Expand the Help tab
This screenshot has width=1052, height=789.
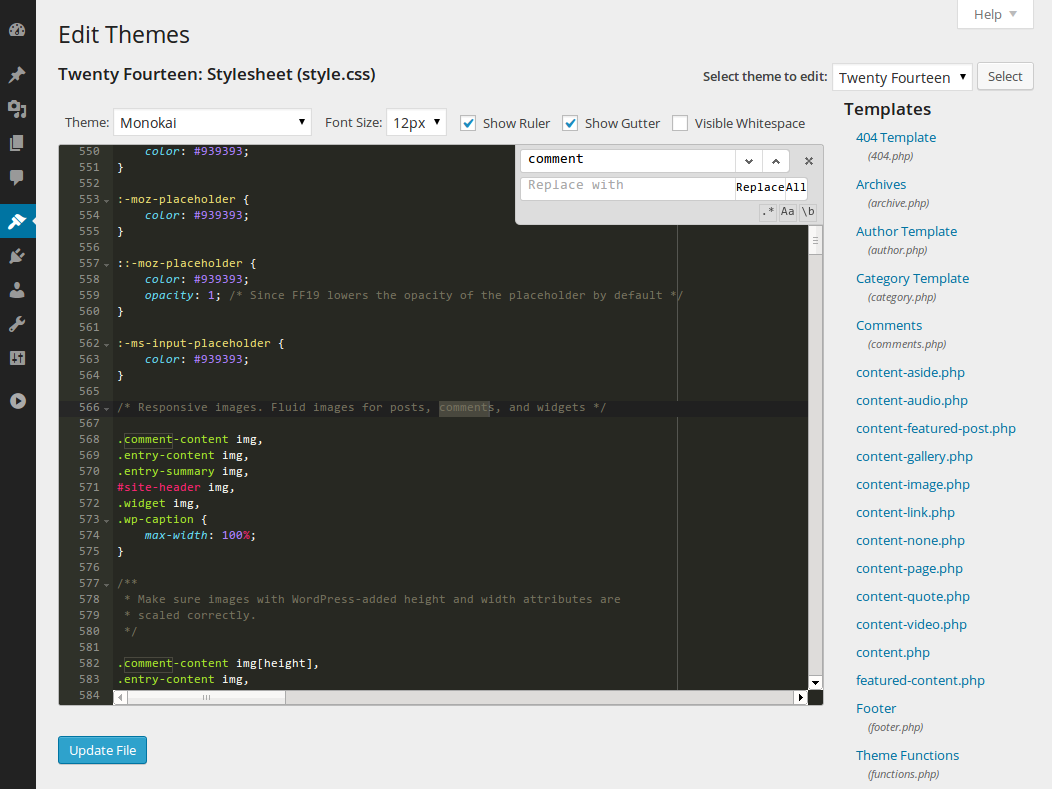[995, 14]
